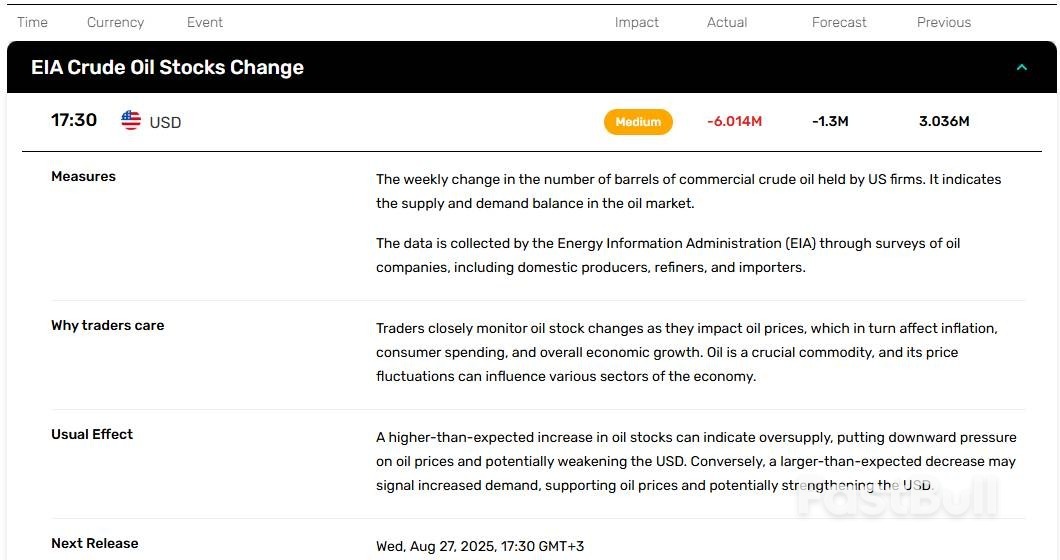
Task: Click the previous value 3.036M
Action: pyautogui.click(x=944, y=122)
